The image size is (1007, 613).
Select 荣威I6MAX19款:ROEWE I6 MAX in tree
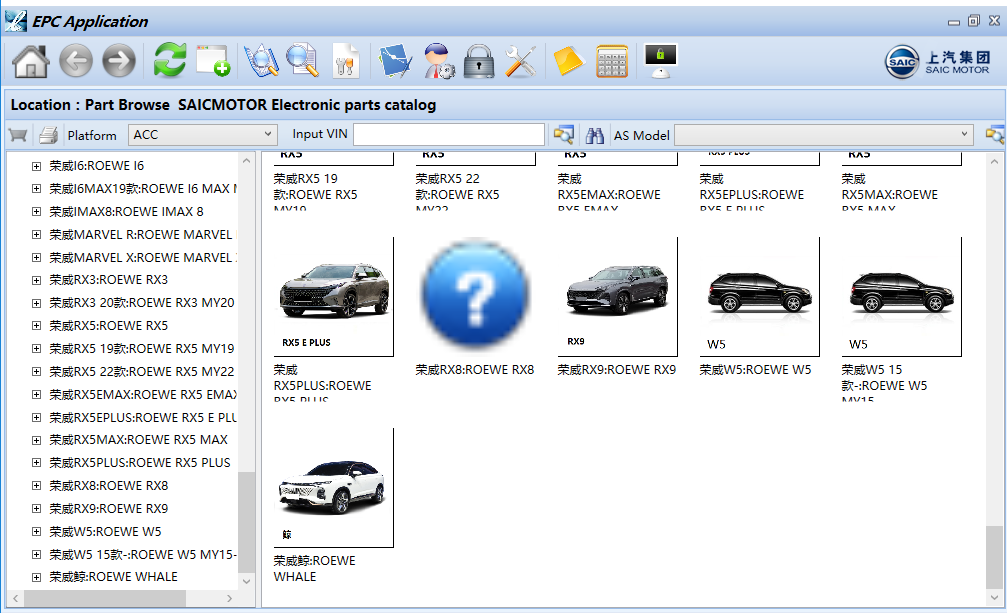point(143,189)
